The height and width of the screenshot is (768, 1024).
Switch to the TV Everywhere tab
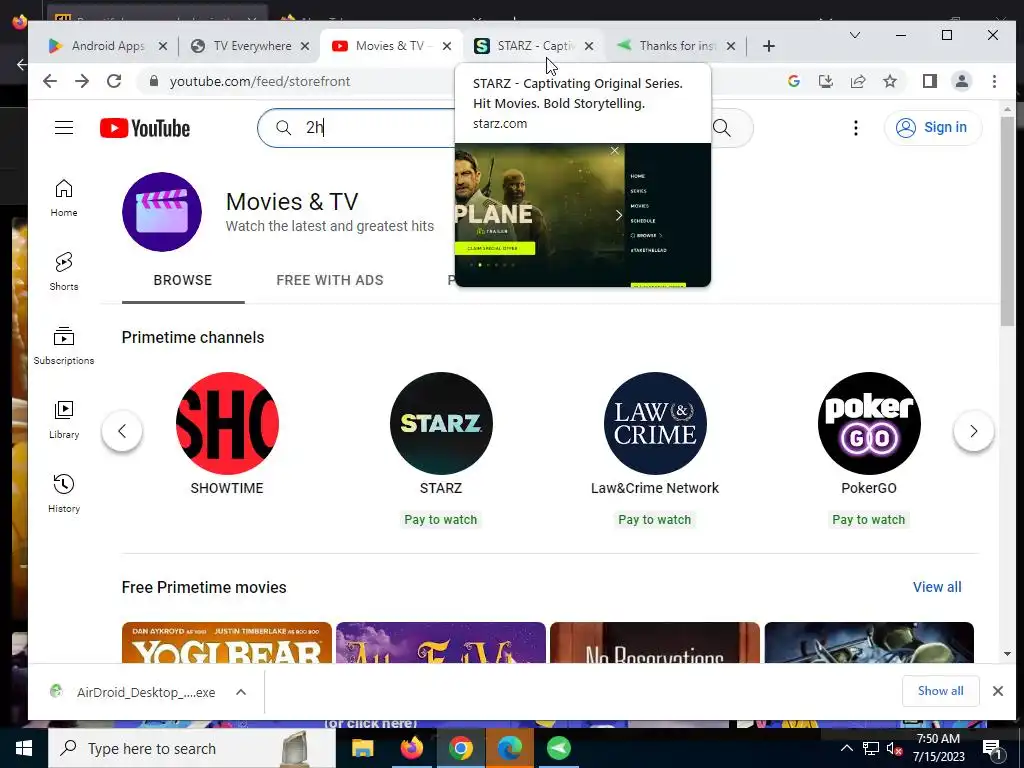click(251, 46)
